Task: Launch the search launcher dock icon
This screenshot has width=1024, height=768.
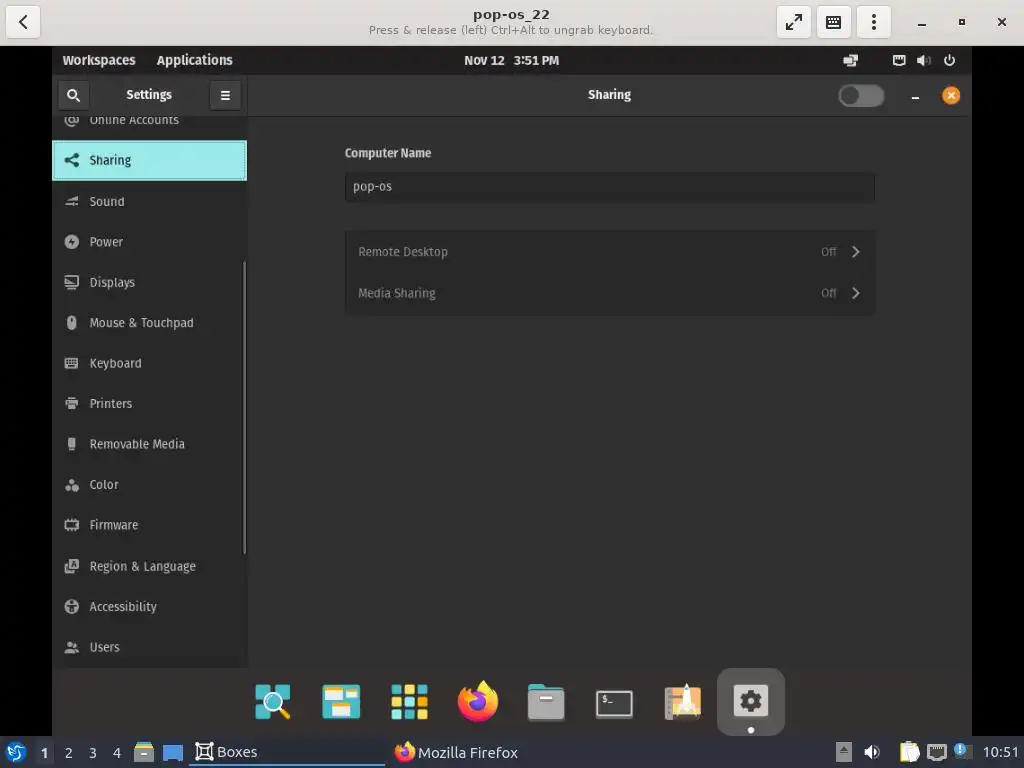Action: (x=273, y=701)
